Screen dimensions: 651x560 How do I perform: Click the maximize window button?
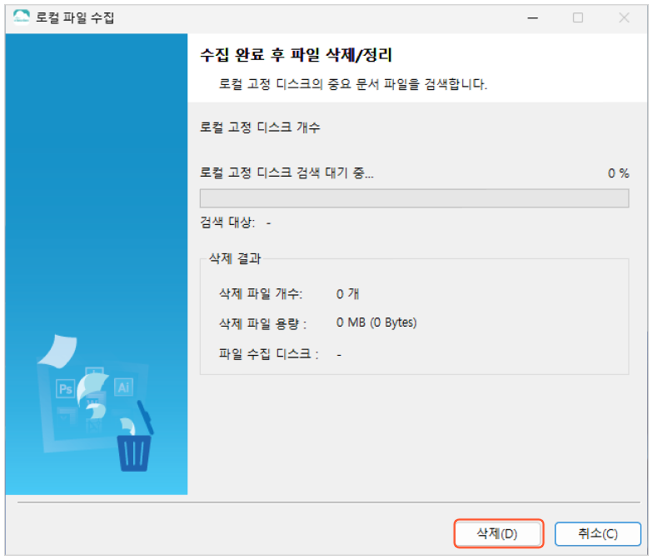[578, 18]
